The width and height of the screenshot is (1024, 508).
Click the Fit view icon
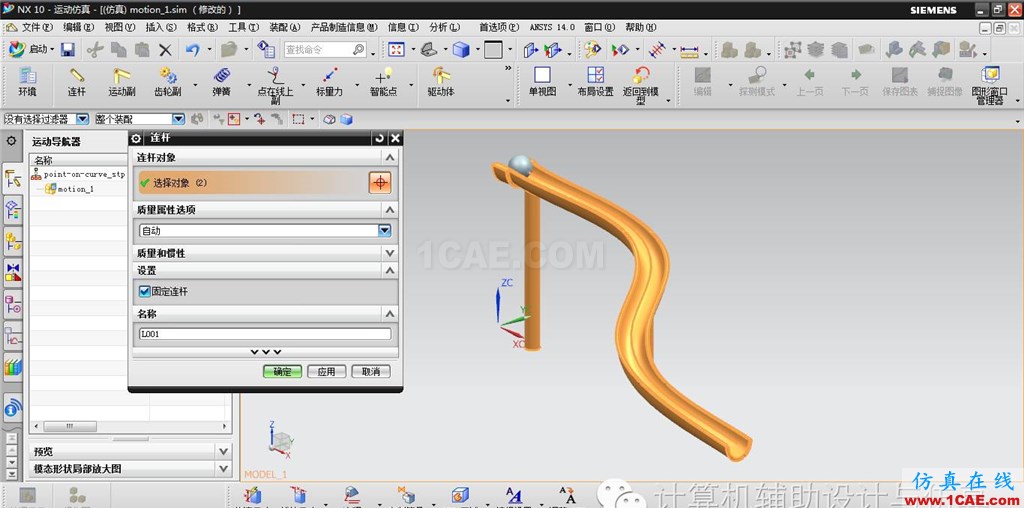click(x=396, y=50)
